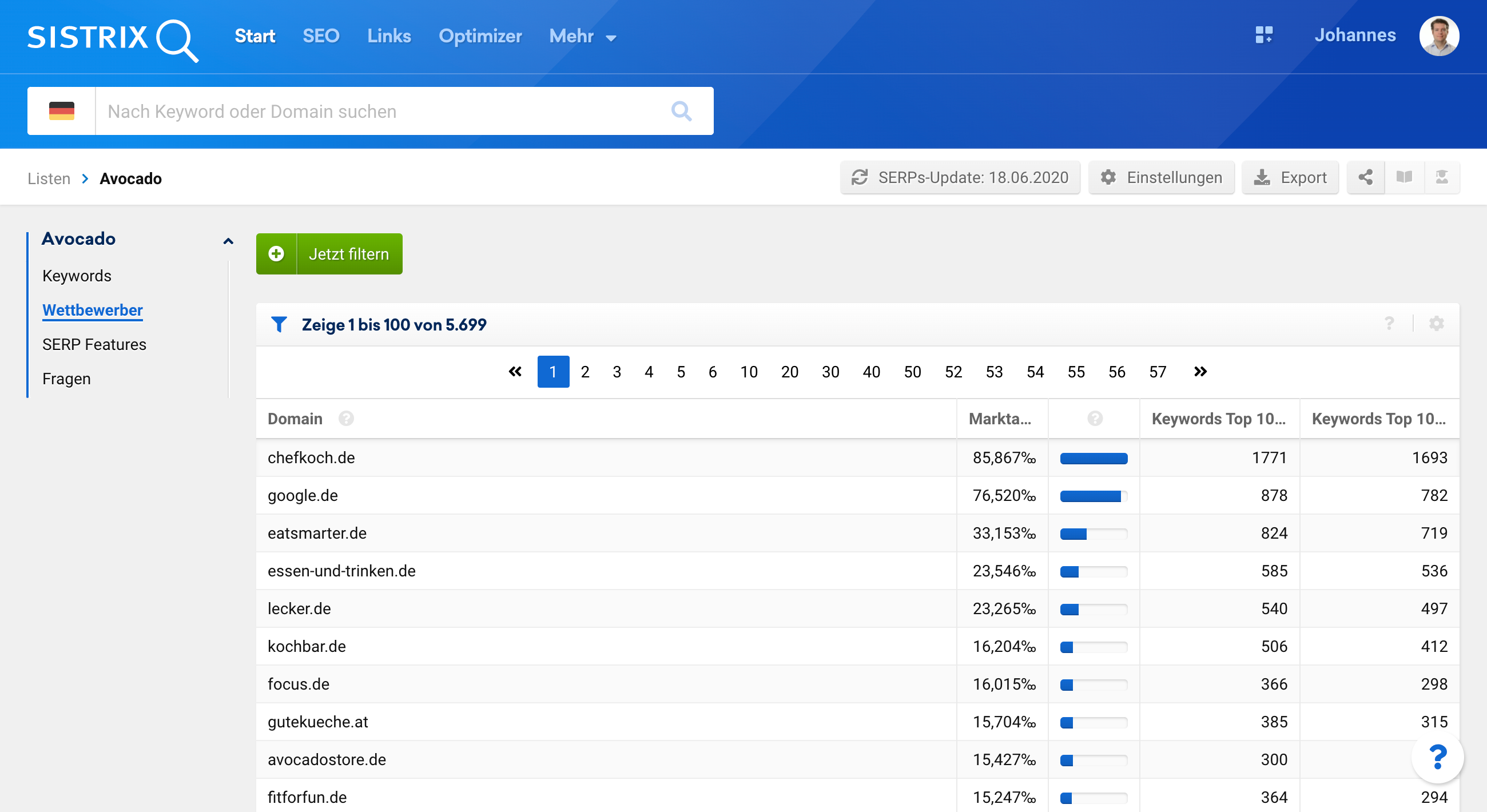Open the SEO navigation tab

point(321,37)
